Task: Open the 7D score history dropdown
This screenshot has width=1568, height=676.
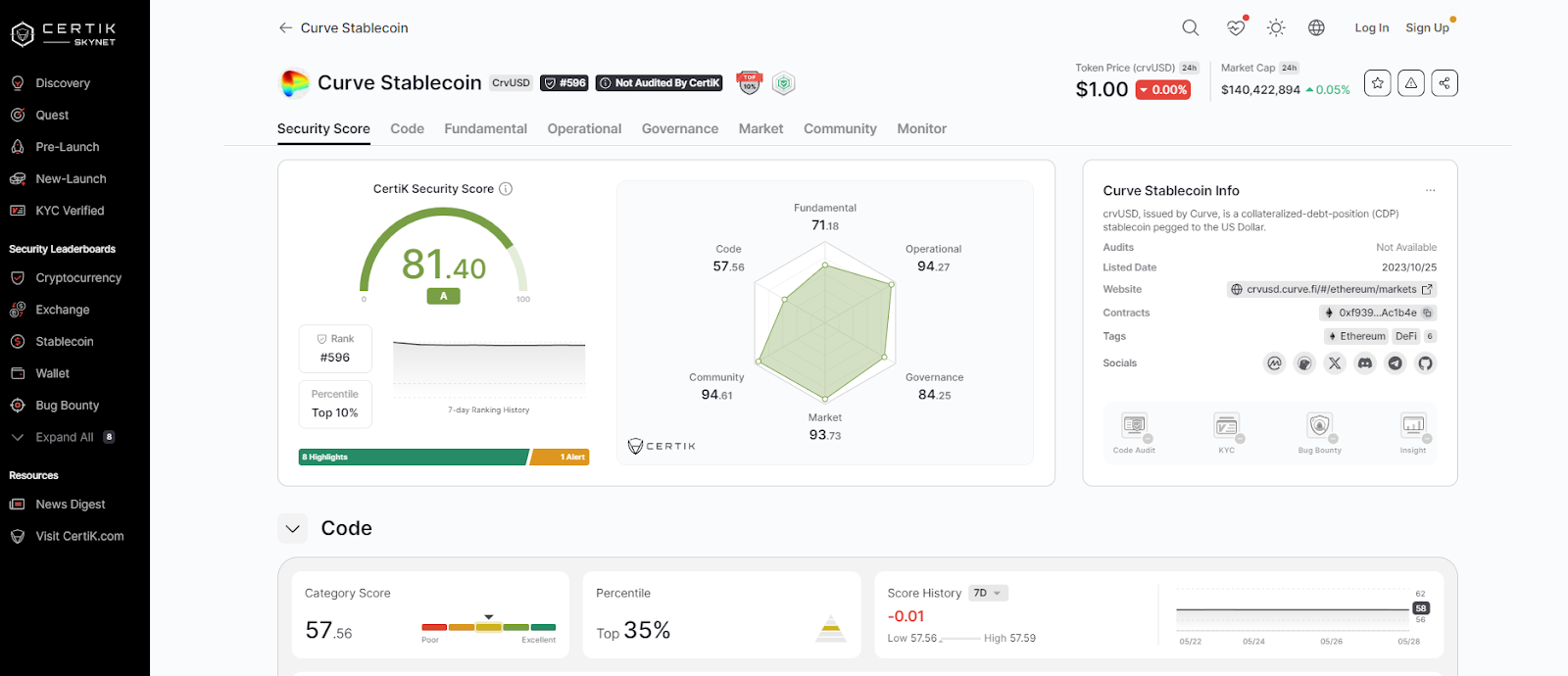Action: click(x=988, y=593)
